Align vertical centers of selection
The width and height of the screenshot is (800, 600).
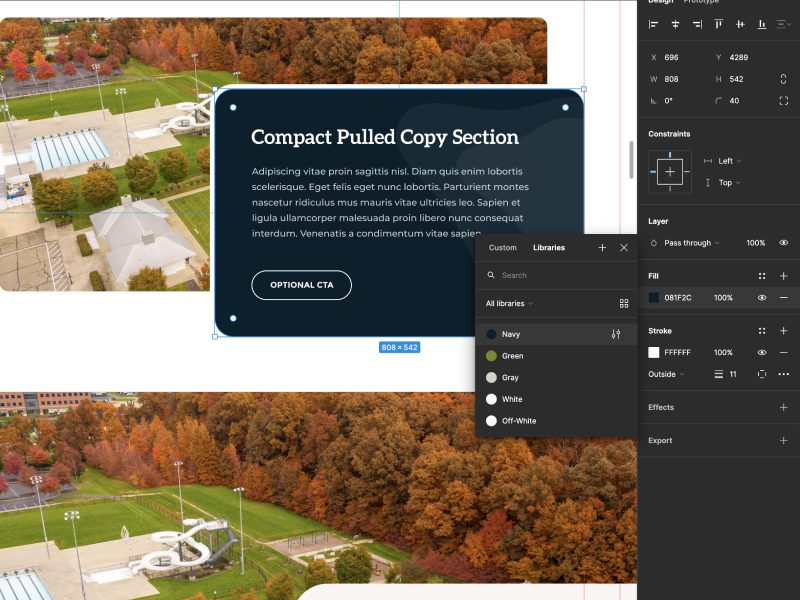(740, 24)
